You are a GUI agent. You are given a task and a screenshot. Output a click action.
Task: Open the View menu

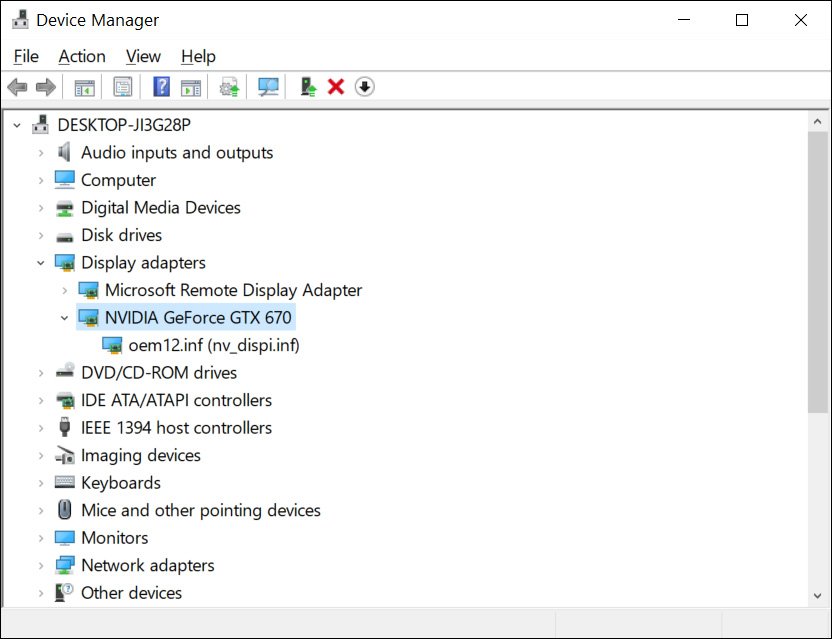click(143, 56)
